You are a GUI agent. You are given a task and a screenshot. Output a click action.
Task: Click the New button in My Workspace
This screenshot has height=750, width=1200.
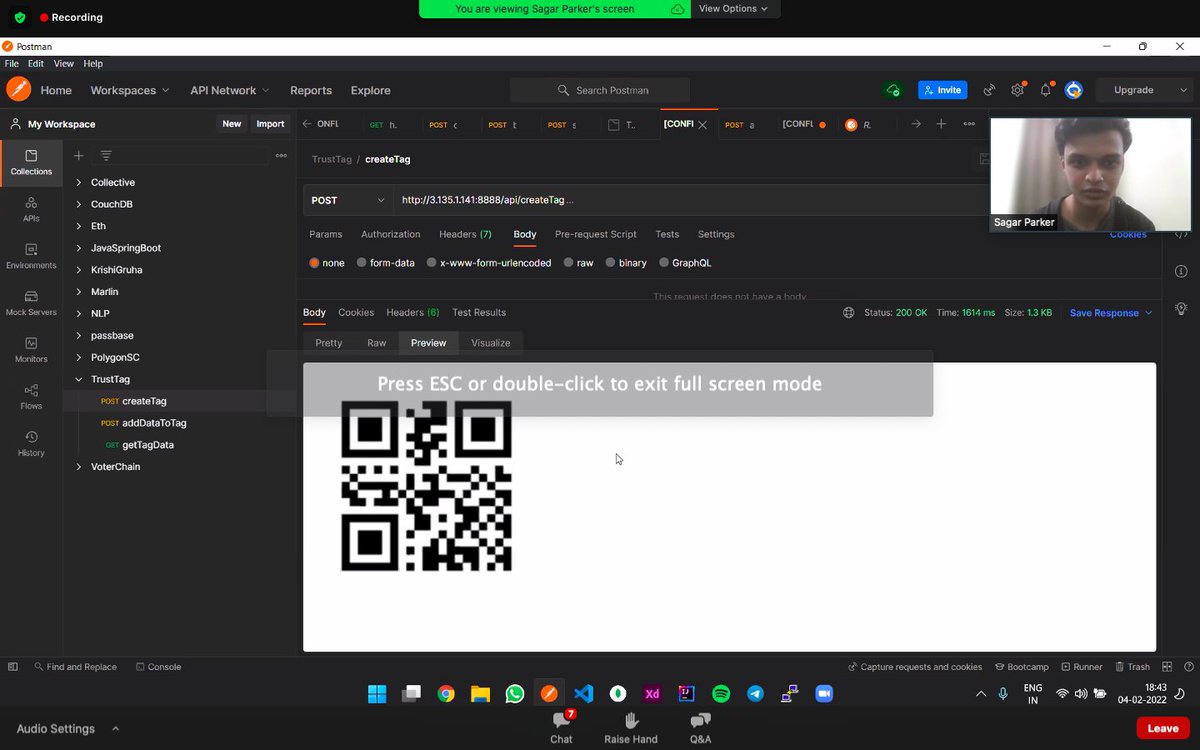tap(232, 124)
